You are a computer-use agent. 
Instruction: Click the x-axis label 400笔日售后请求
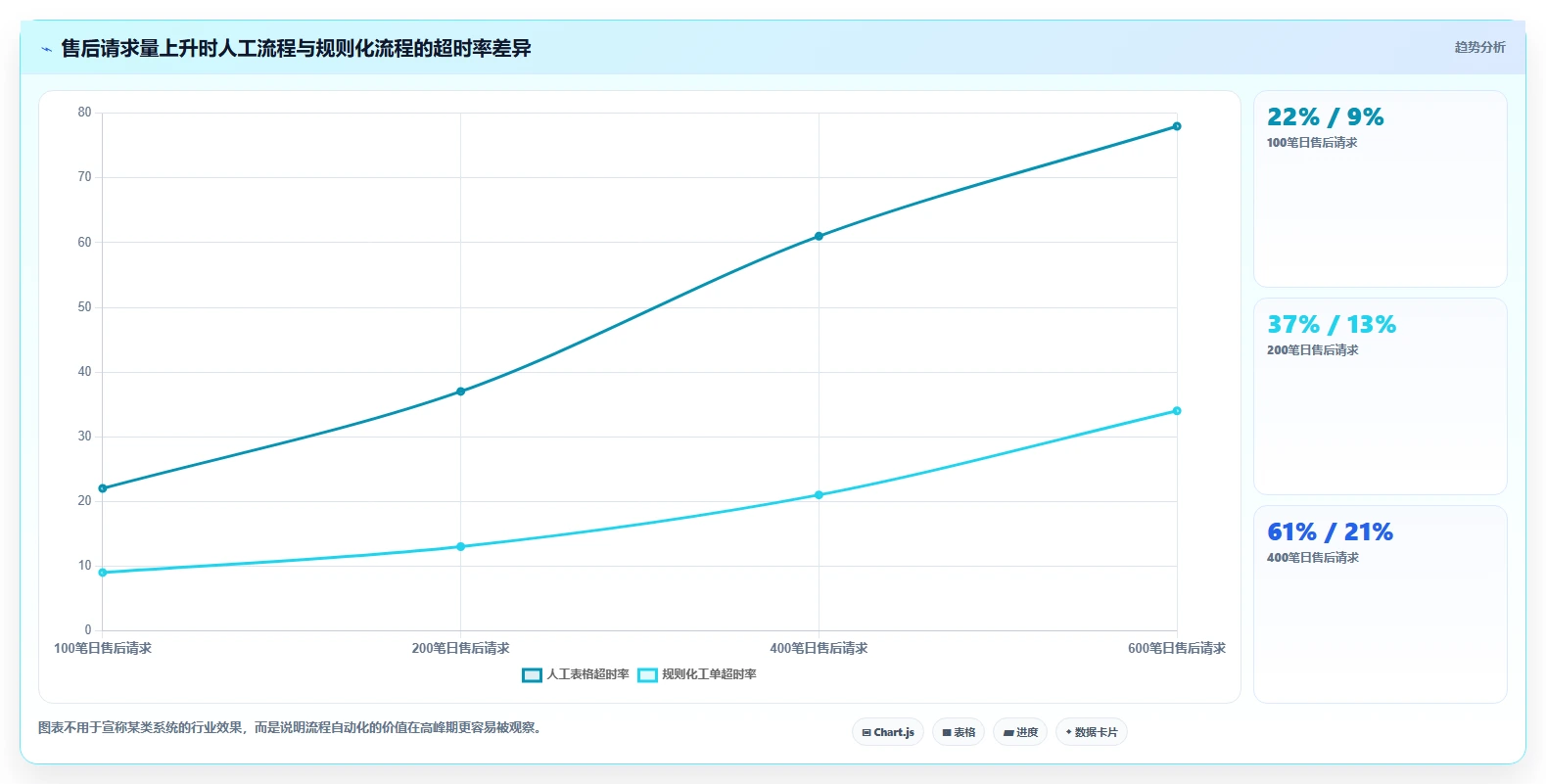[x=820, y=648]
